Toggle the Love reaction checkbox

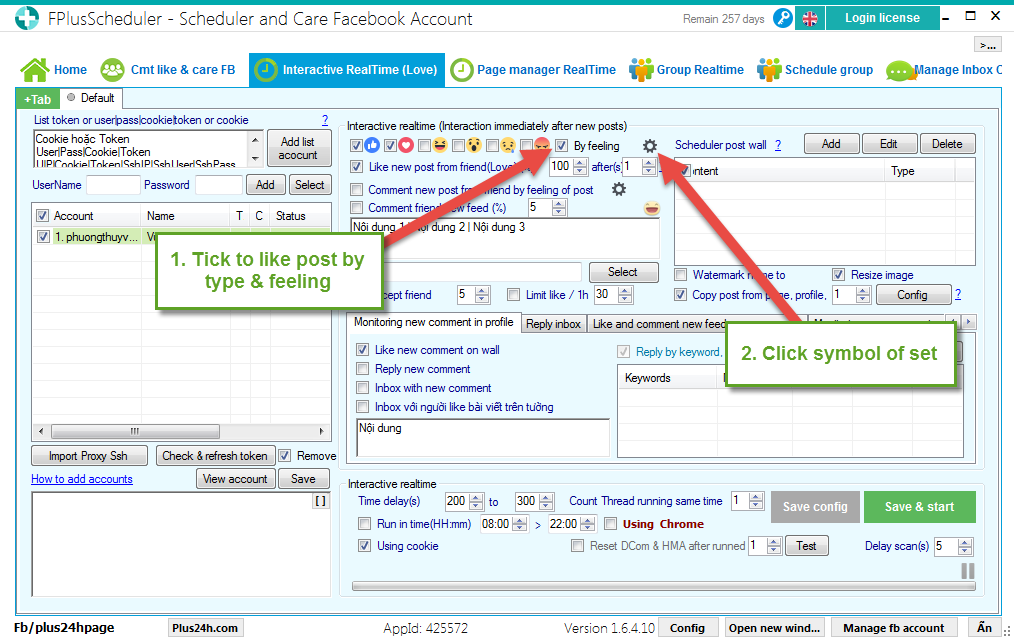[390, 145]
